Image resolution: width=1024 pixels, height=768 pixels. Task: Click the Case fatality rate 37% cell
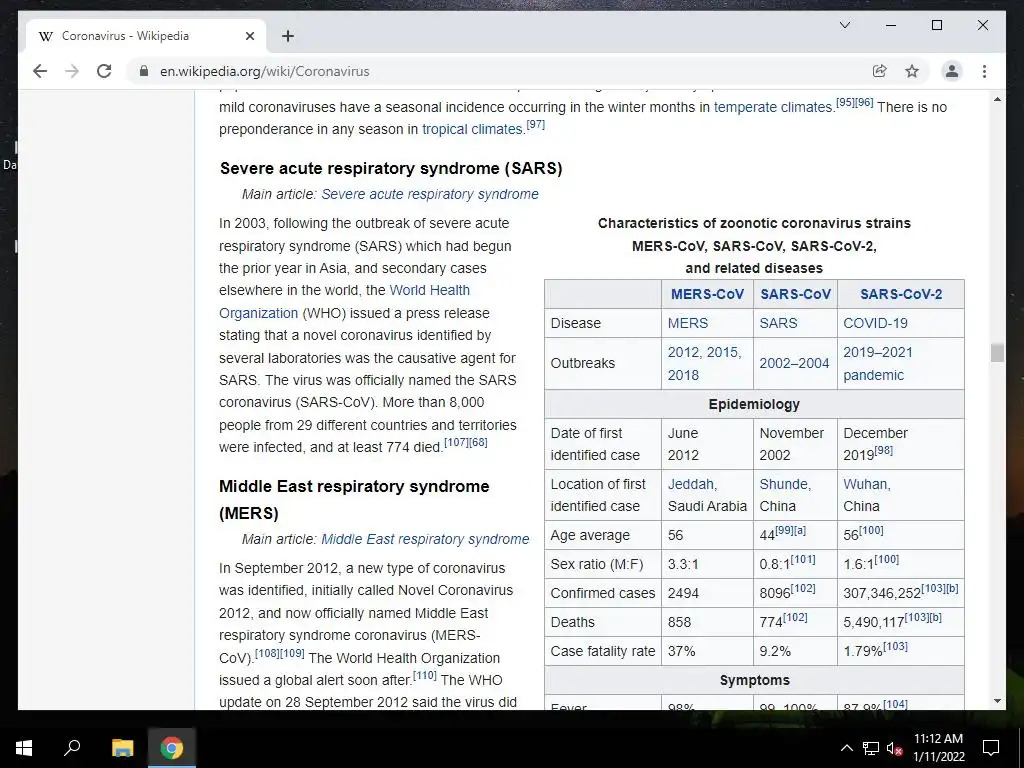[x=707, y=651]
